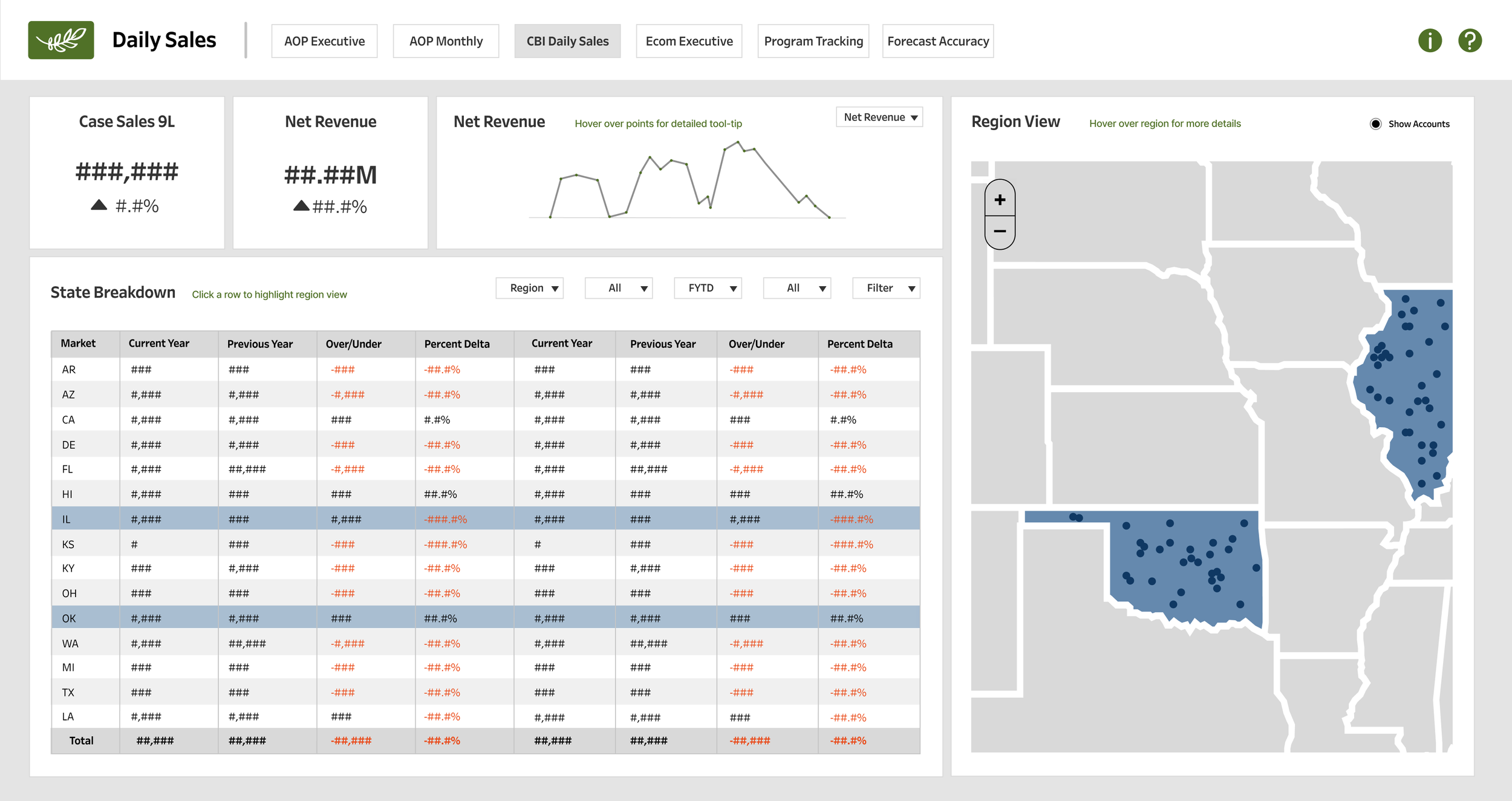Click the Net Revenue up-triangle indicator
Screen dimensions: 1512x801
(x=301, y=206)
